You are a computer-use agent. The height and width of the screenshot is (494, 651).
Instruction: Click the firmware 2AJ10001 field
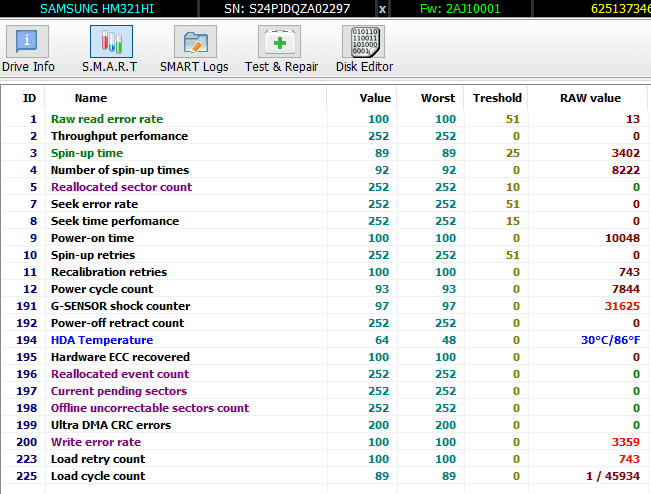click(474, 8)
